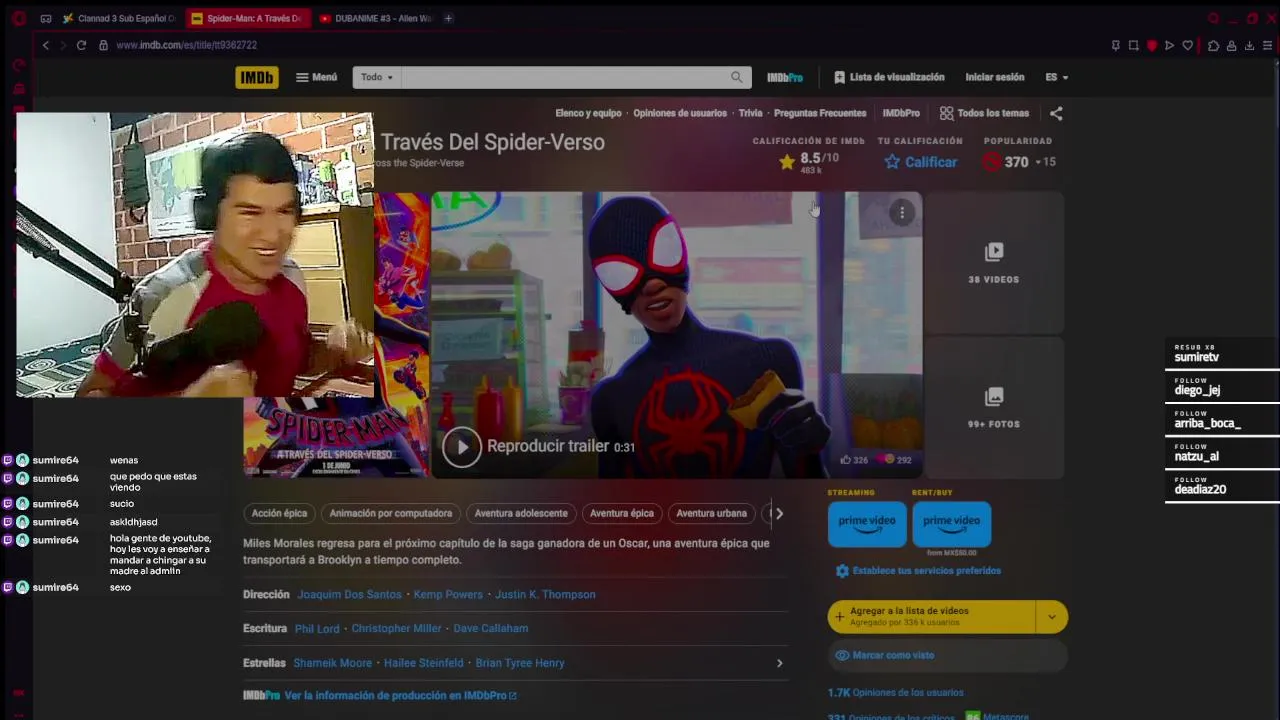Open the rent/buy Prime Video tile
Image resolution: width=1280 pixels, height=720 pixels.
pyautogui.click(x=951, y=524)
